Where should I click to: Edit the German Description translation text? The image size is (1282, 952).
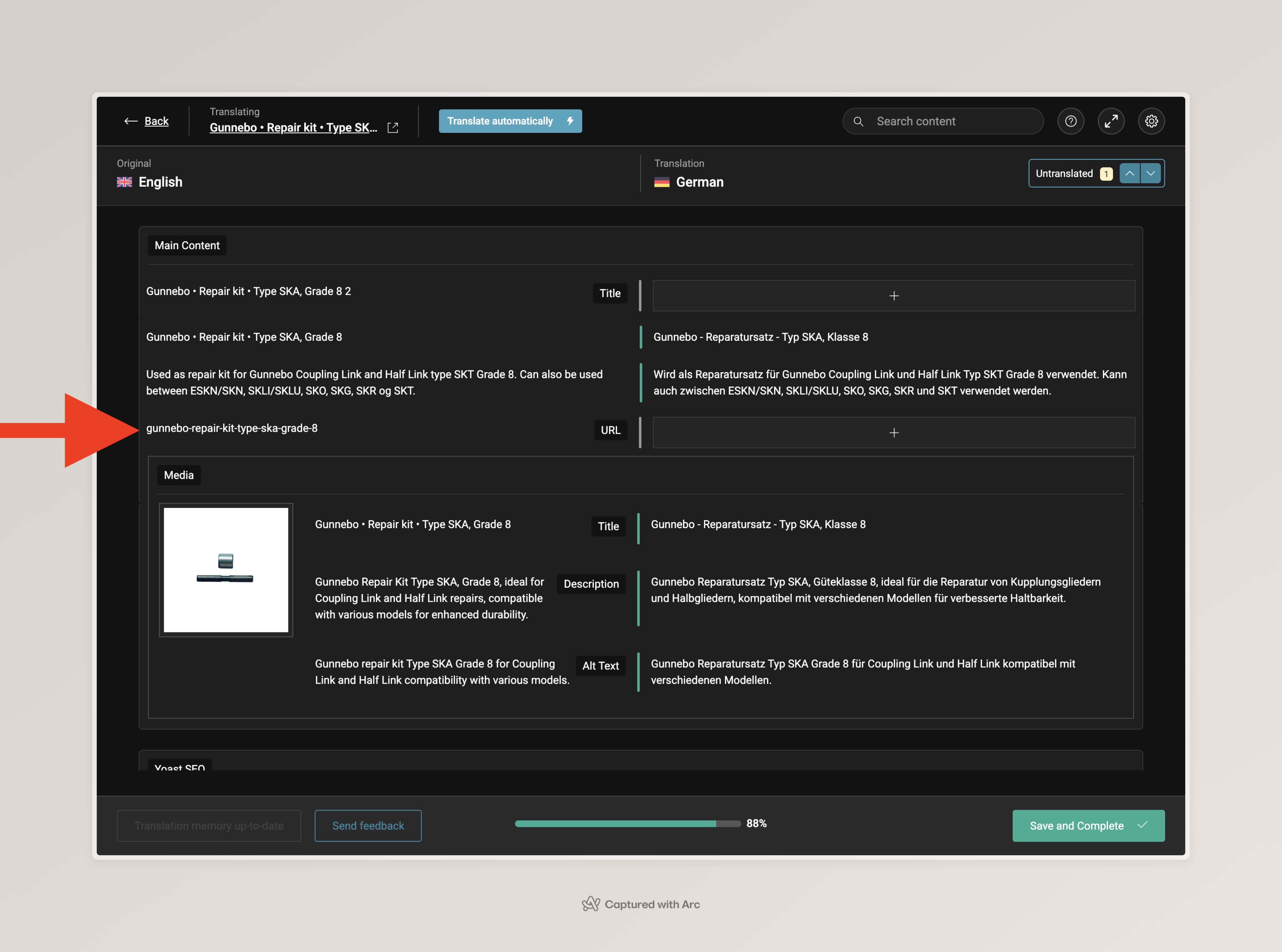[875, 590]
